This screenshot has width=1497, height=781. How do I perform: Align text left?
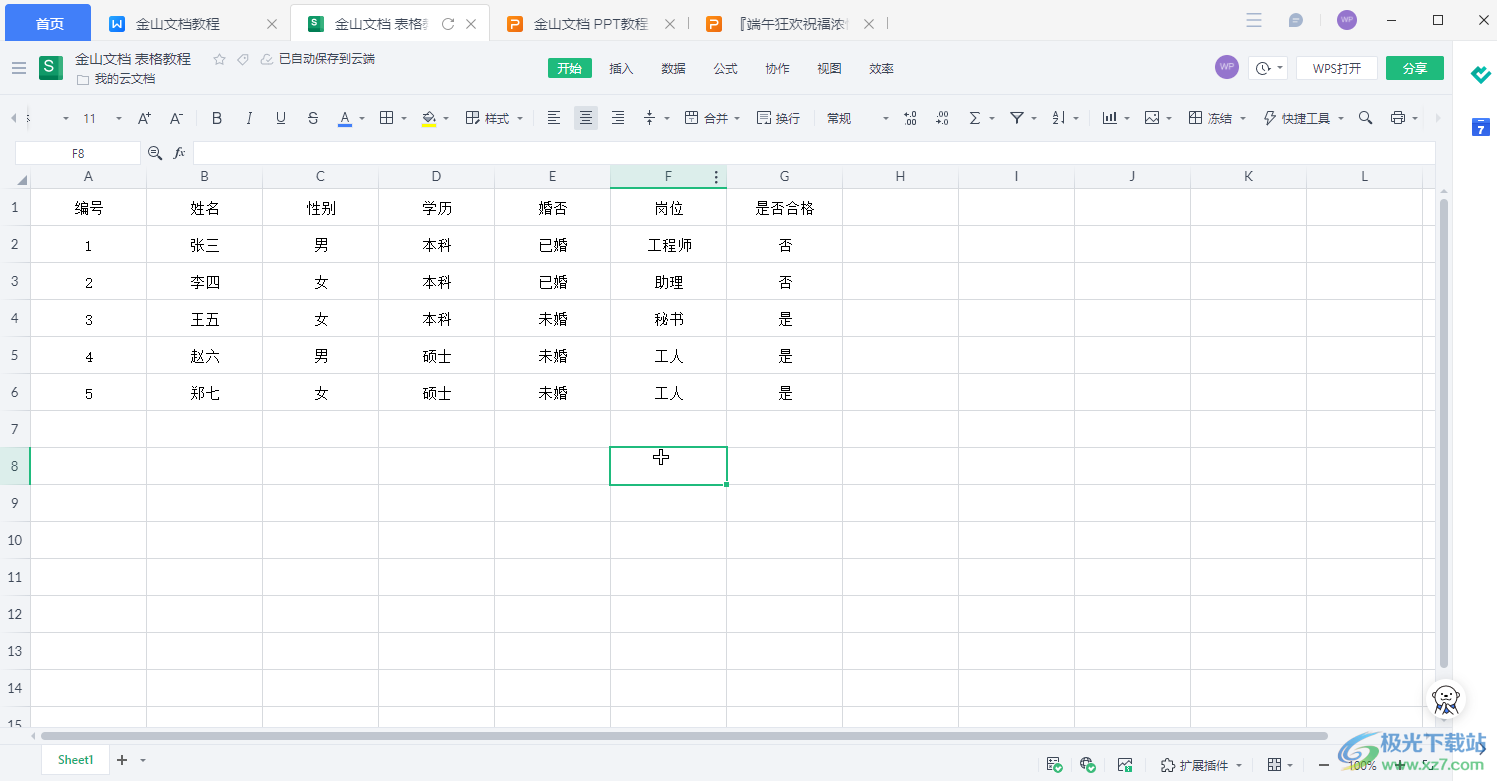pyautogui.click(x=554, y=118)
